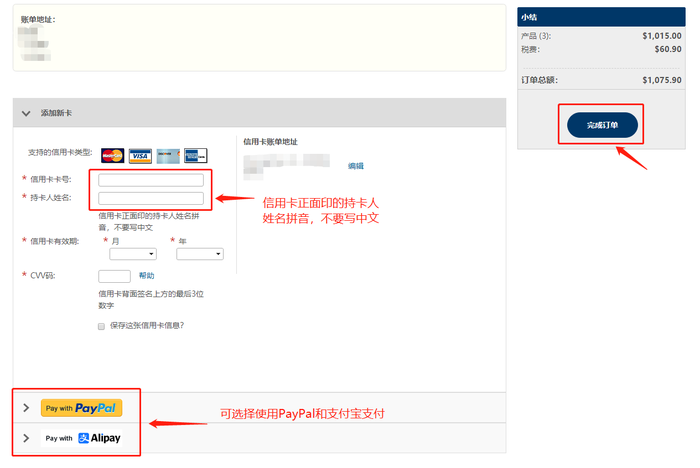The width and height of the screenshot is (700, 468).
Task: Tick the 保存这张信用卡信息 checkbox
Action: pyautogui.click(x=102, y=326)
